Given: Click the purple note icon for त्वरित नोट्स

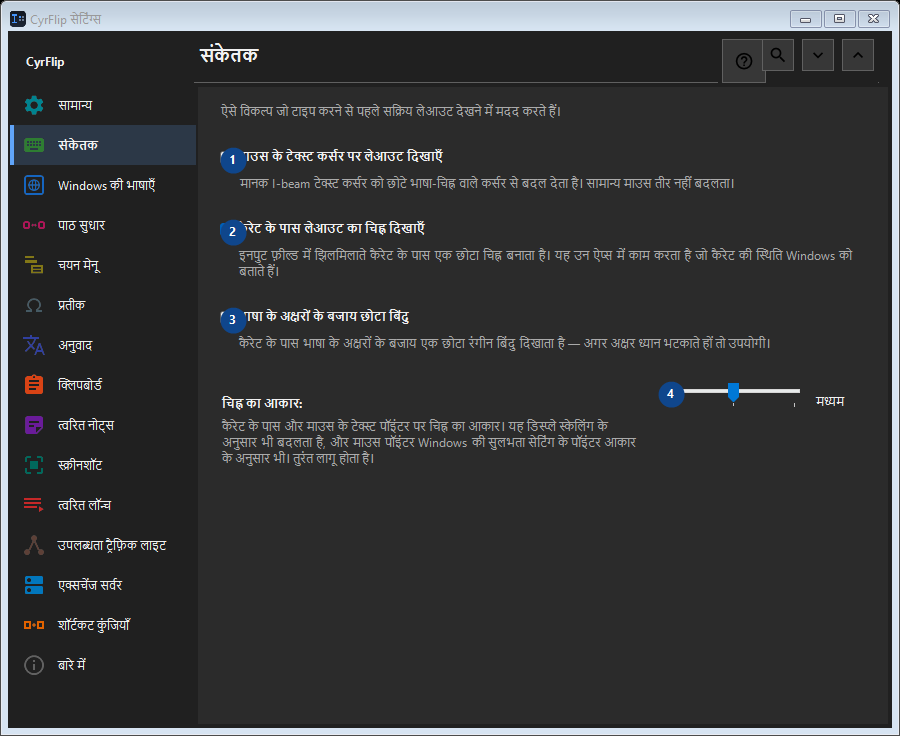Looking at the screenshot, I should [34, 425].
